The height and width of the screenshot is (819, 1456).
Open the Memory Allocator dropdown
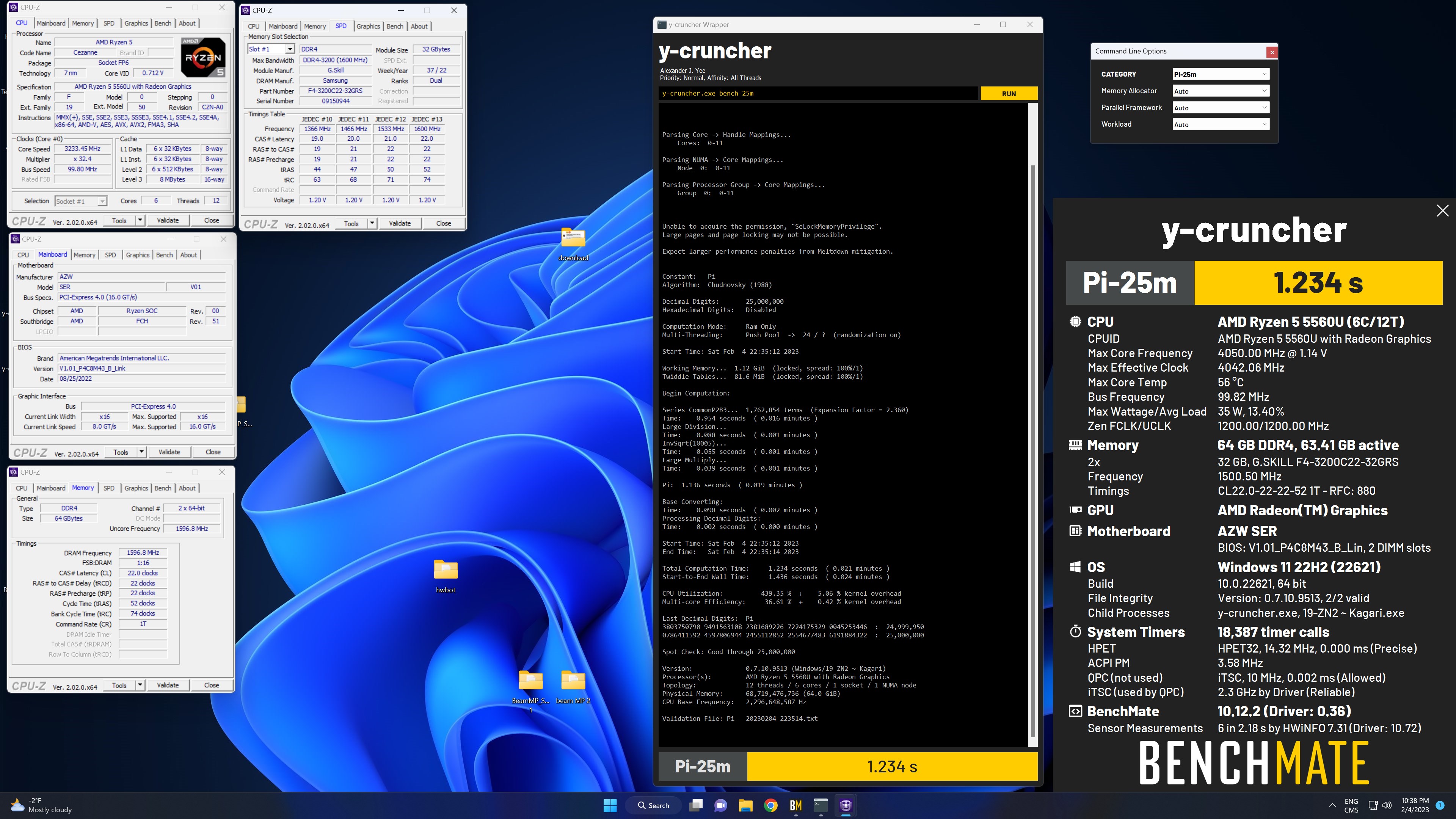click(1221, 91)
